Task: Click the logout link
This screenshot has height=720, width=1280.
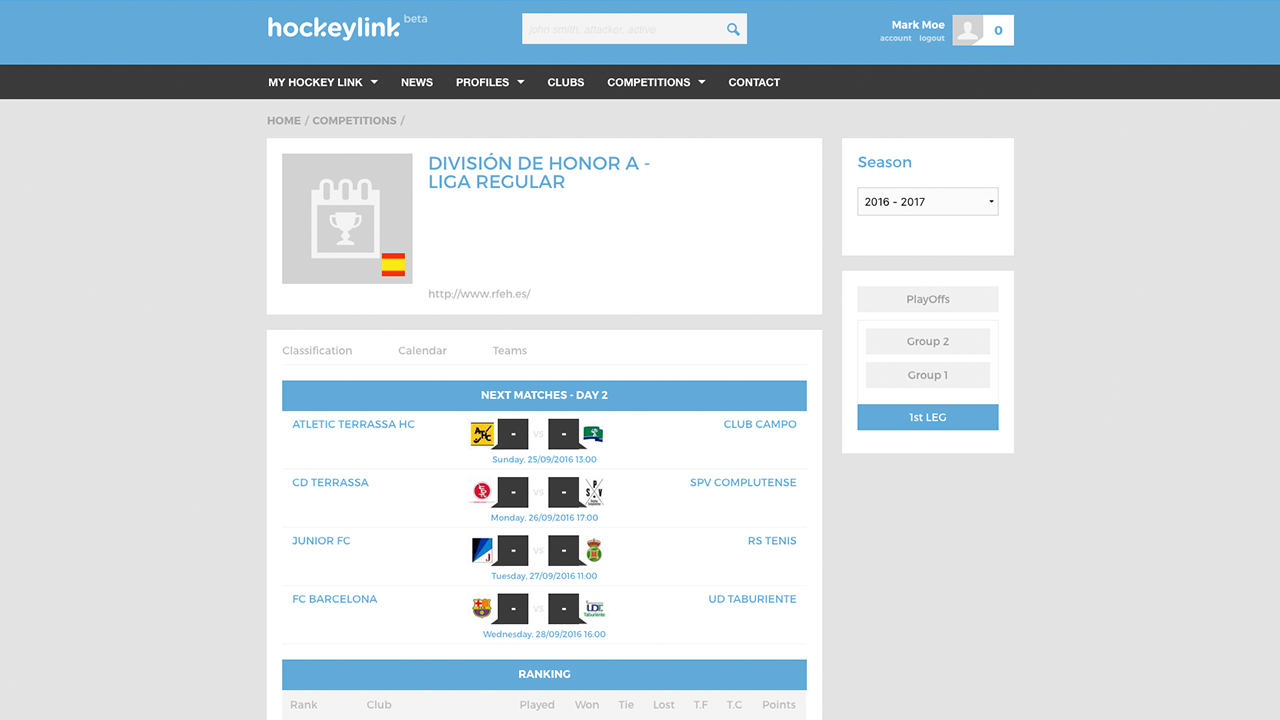Action: coord(932,38)
